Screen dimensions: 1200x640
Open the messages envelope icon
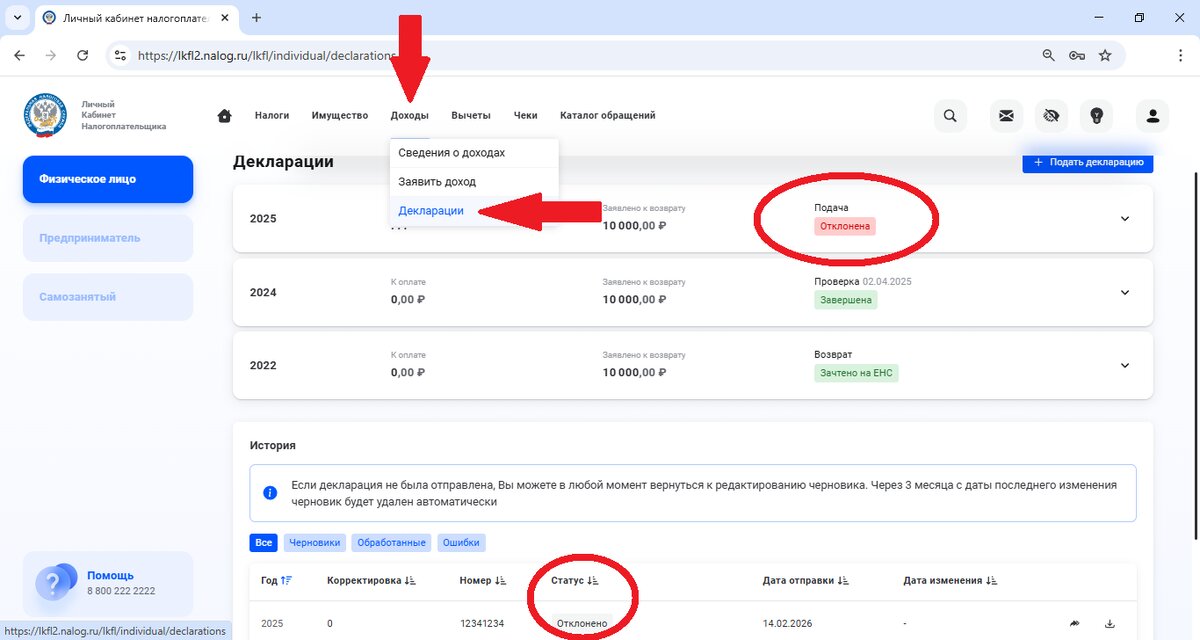[1006, 116]
